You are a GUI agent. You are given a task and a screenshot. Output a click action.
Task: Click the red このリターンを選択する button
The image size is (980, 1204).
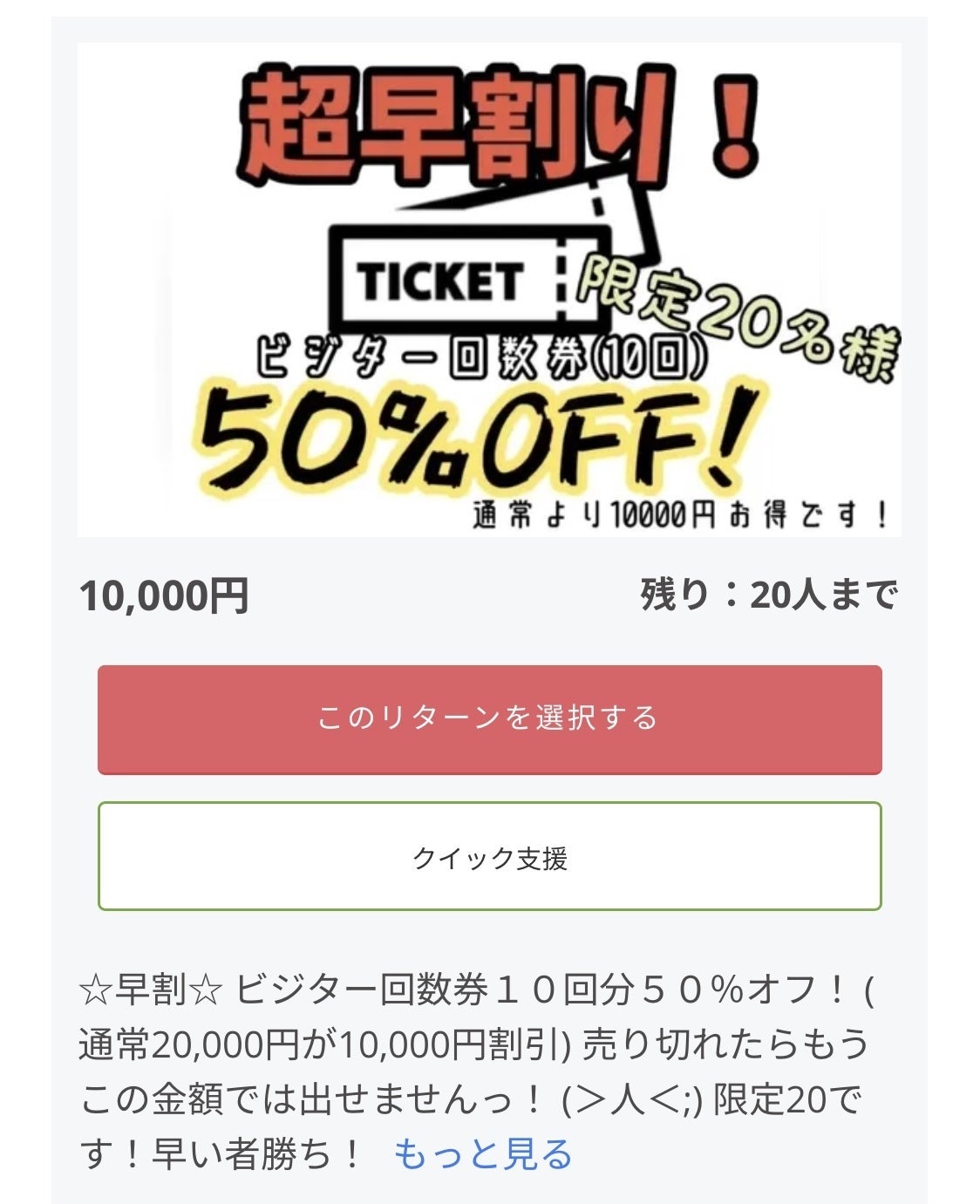click(x=489, y=719)
